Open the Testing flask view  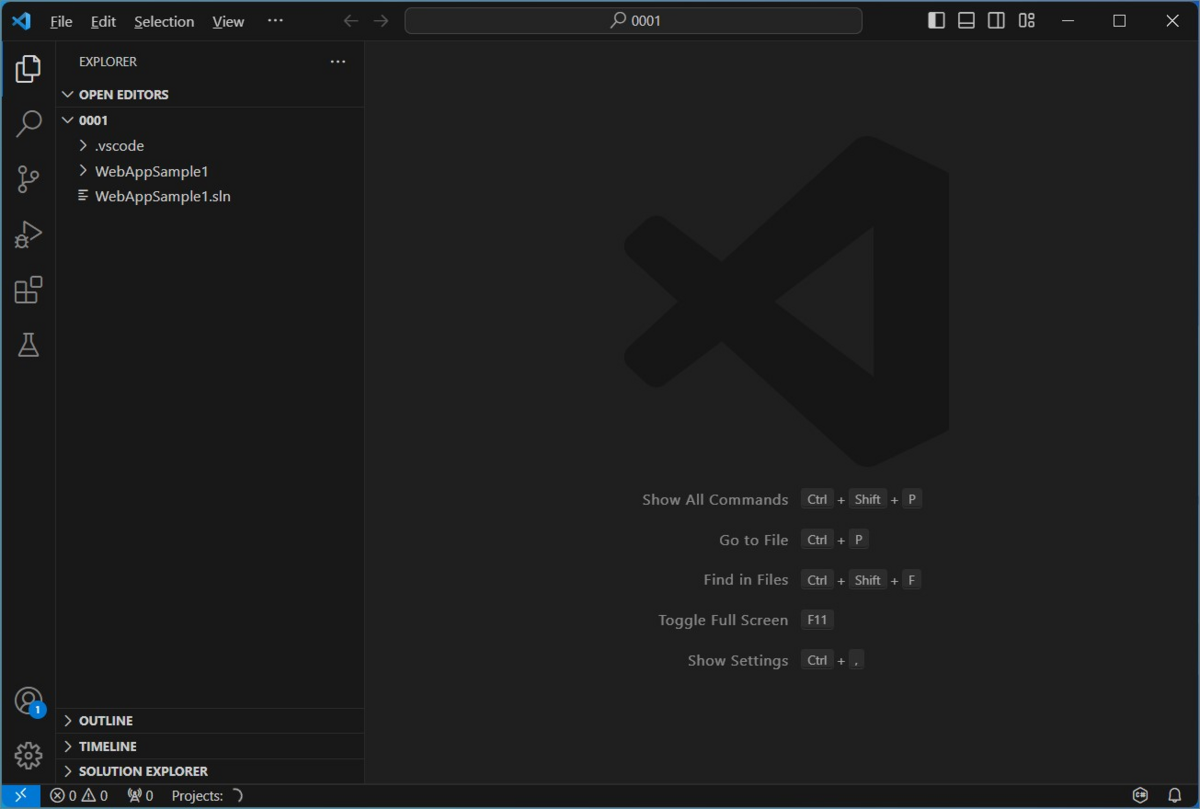(x=28, y=345)
